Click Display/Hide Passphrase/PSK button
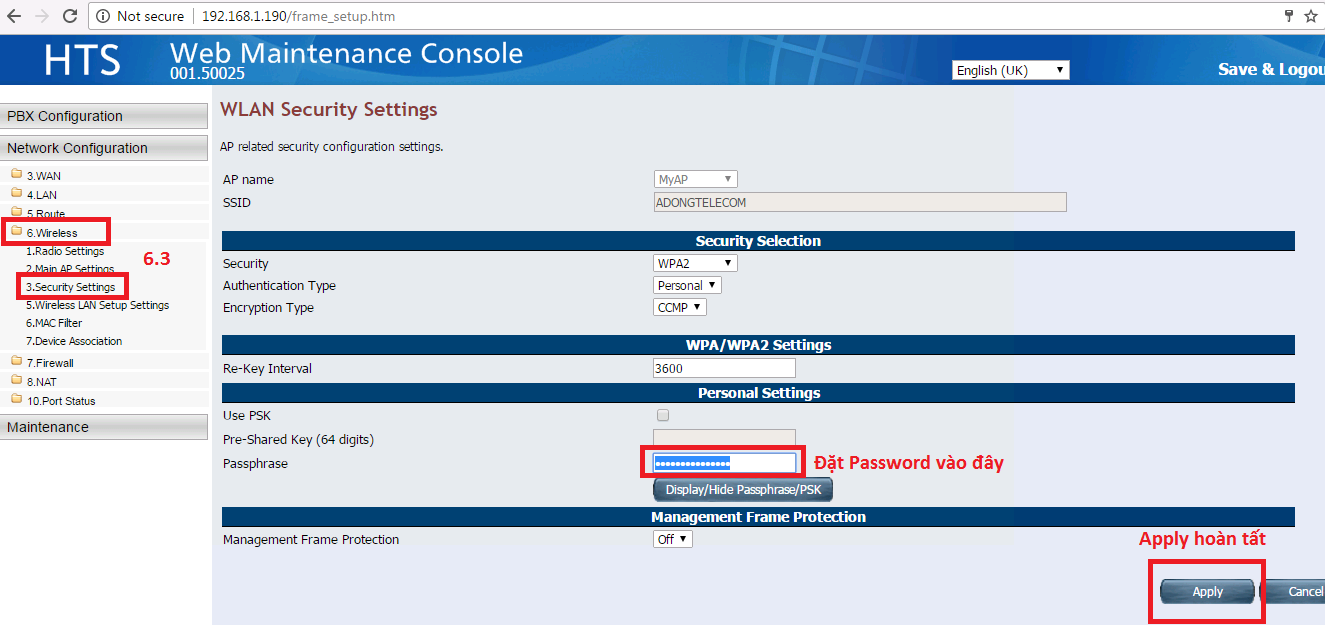The width and height of the screenshot is (1325, 625). point(742,490)
